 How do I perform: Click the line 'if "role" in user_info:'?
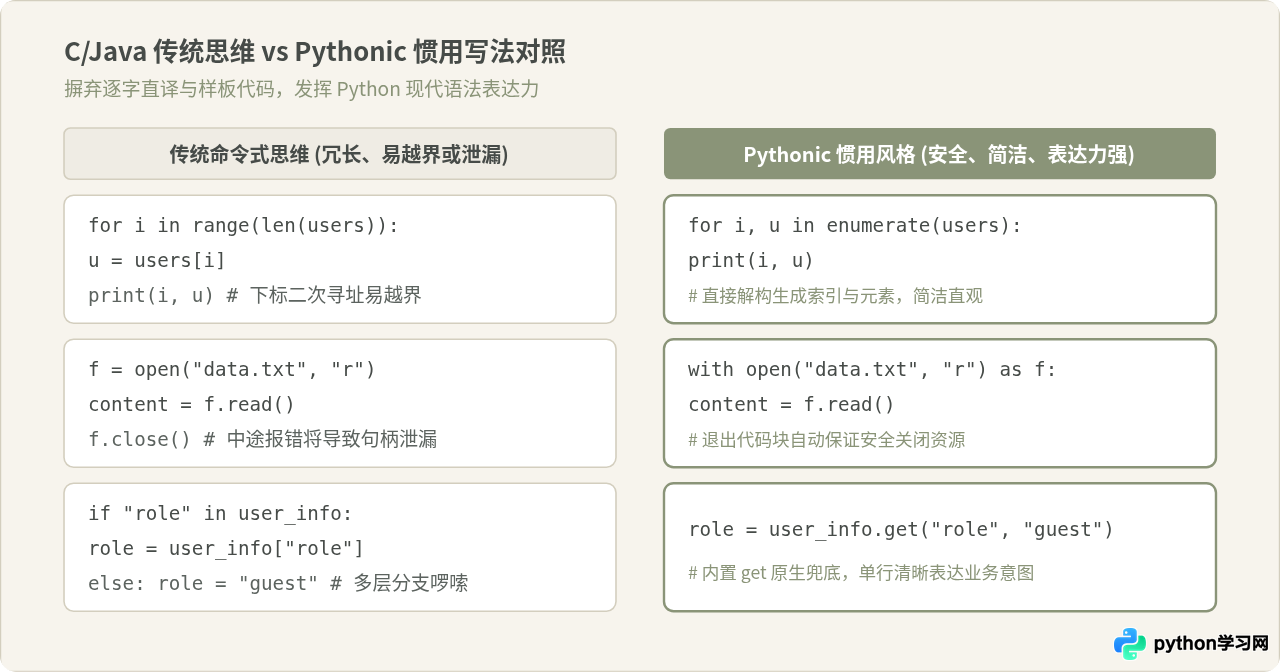[221, 513]
